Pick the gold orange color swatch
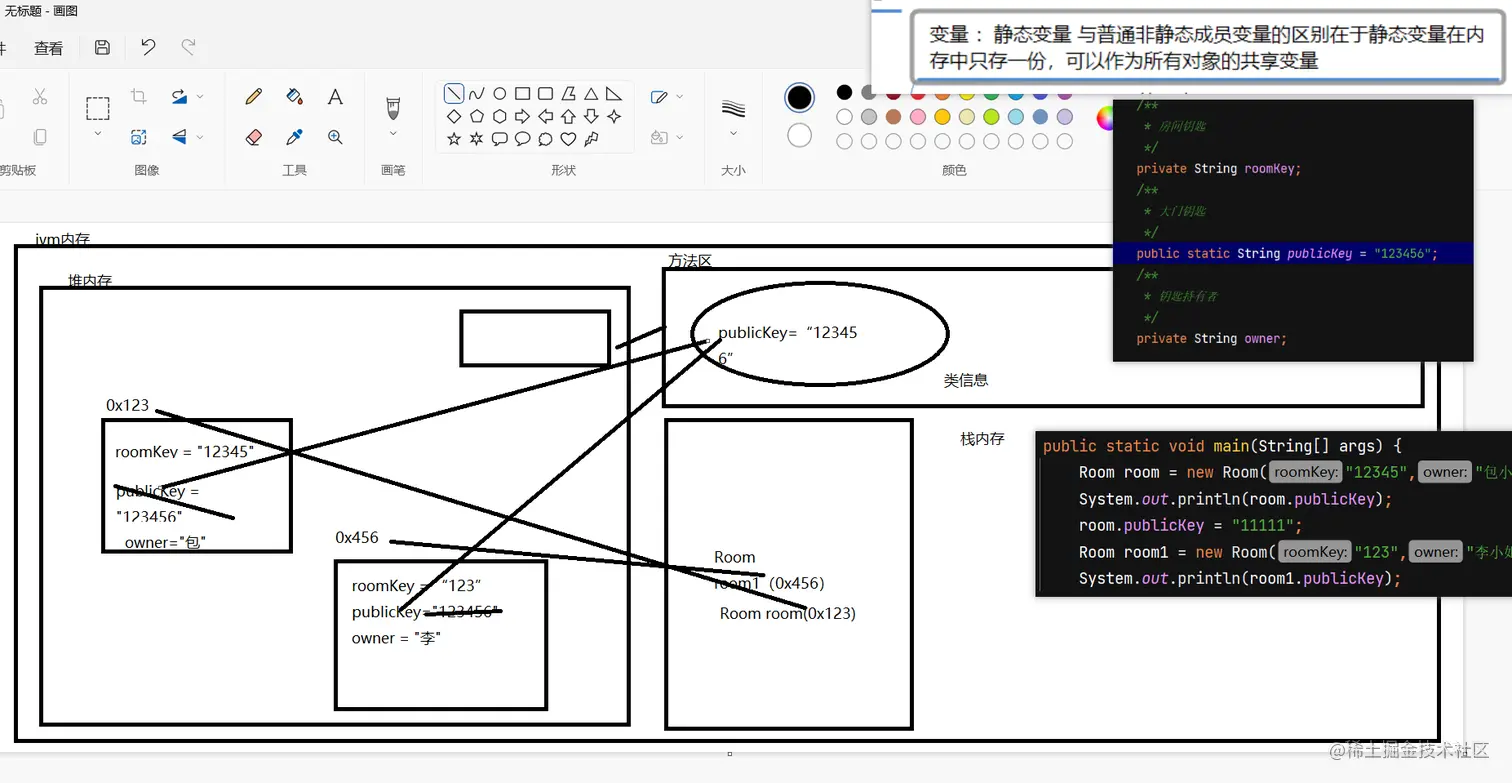The width and height of the screenshot is (1512, 783). [x=942, y=117]
